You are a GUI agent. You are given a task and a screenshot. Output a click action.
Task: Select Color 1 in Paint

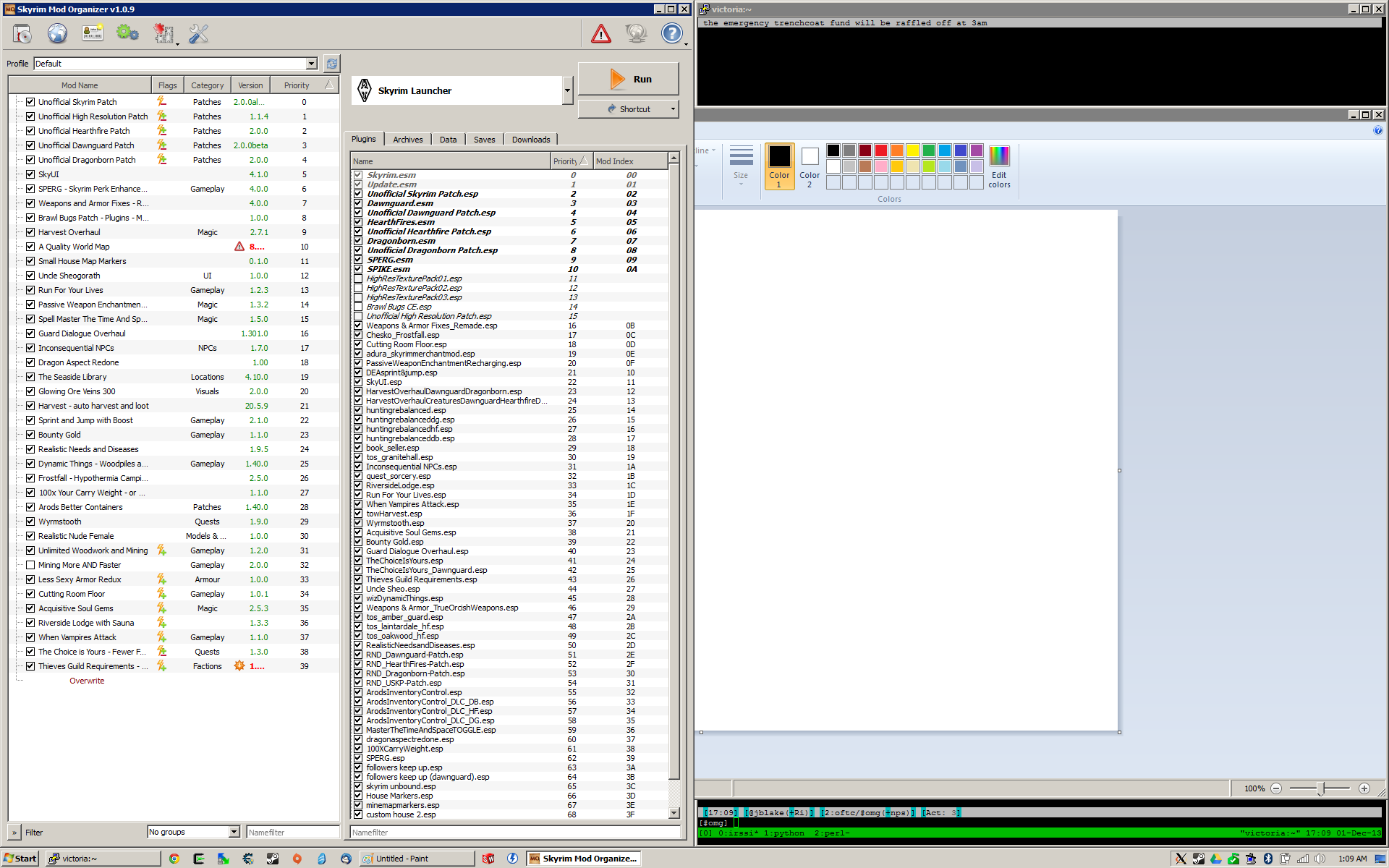(x=779, y=166)
